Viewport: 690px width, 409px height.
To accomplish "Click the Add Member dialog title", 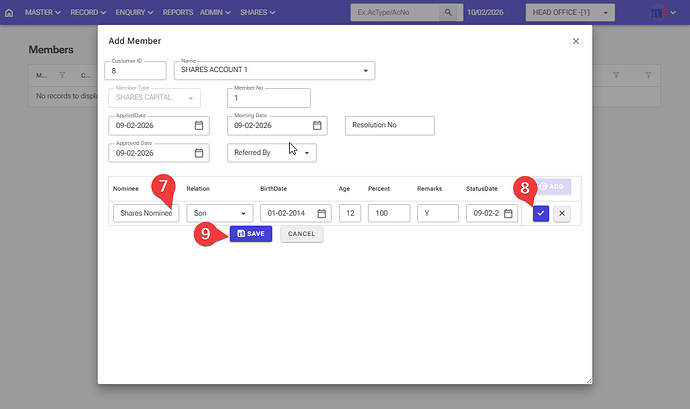I will [x=135, y=41].
